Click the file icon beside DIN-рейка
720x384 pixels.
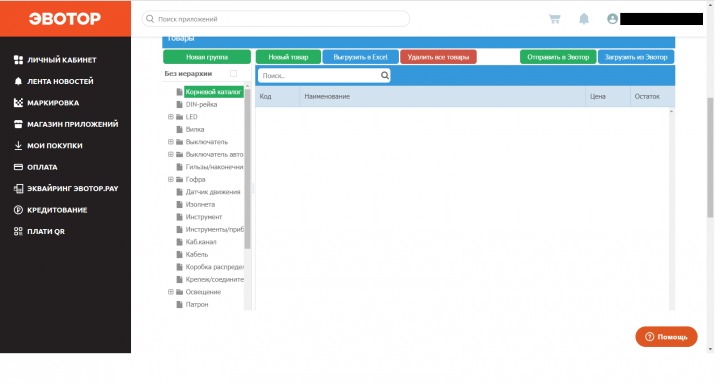pyautogui.click(x=180, y=104)
